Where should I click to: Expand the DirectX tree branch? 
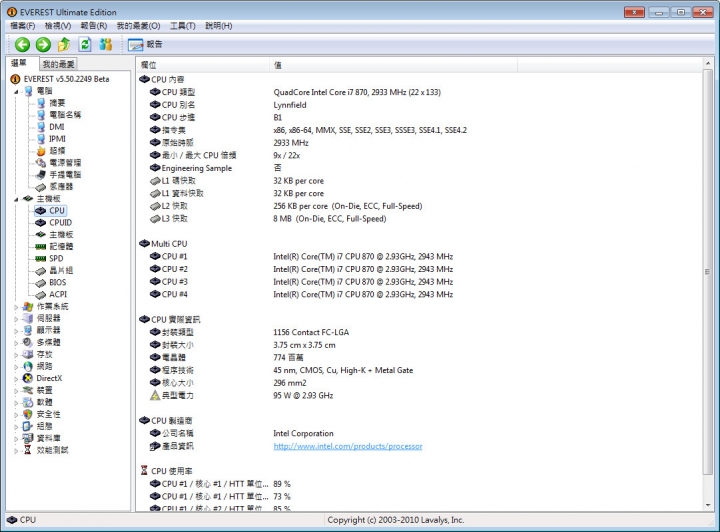[16, 379]
